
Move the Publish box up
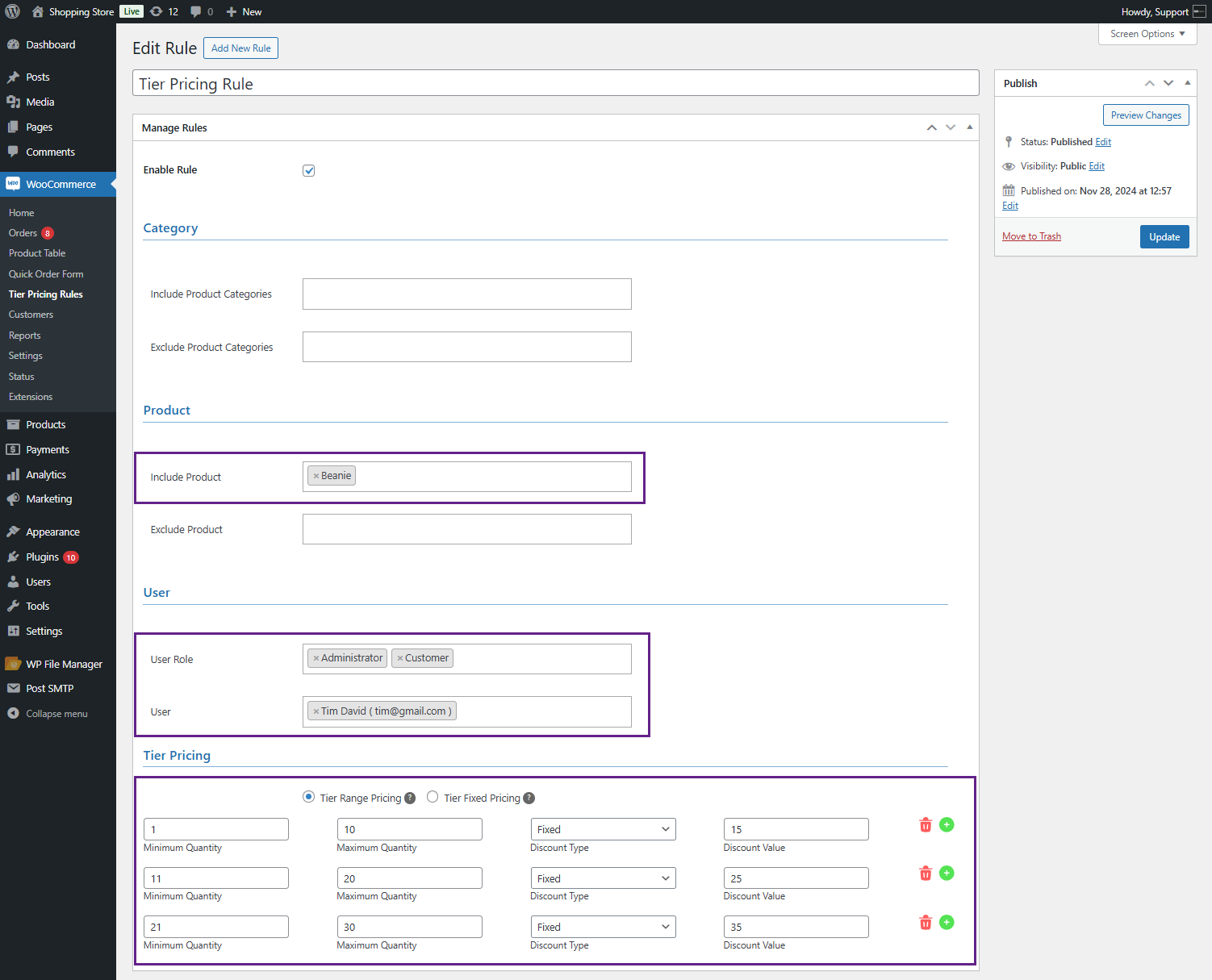tap(1150, 83)
